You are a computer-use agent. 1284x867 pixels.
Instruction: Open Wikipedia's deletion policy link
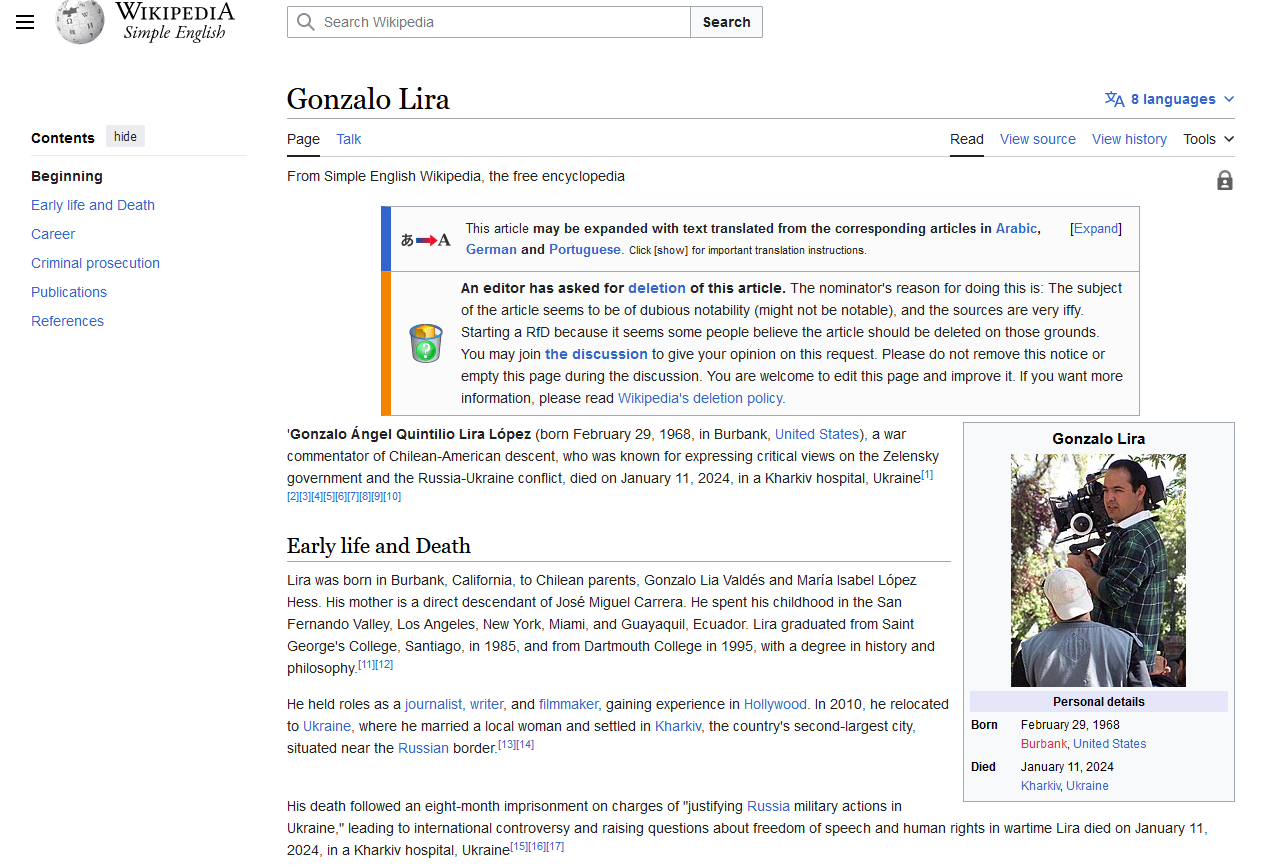click(701, 398)
